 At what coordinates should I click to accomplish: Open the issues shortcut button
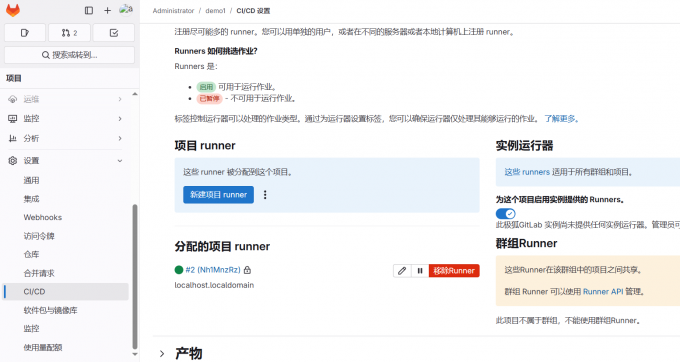pos(25,33)
